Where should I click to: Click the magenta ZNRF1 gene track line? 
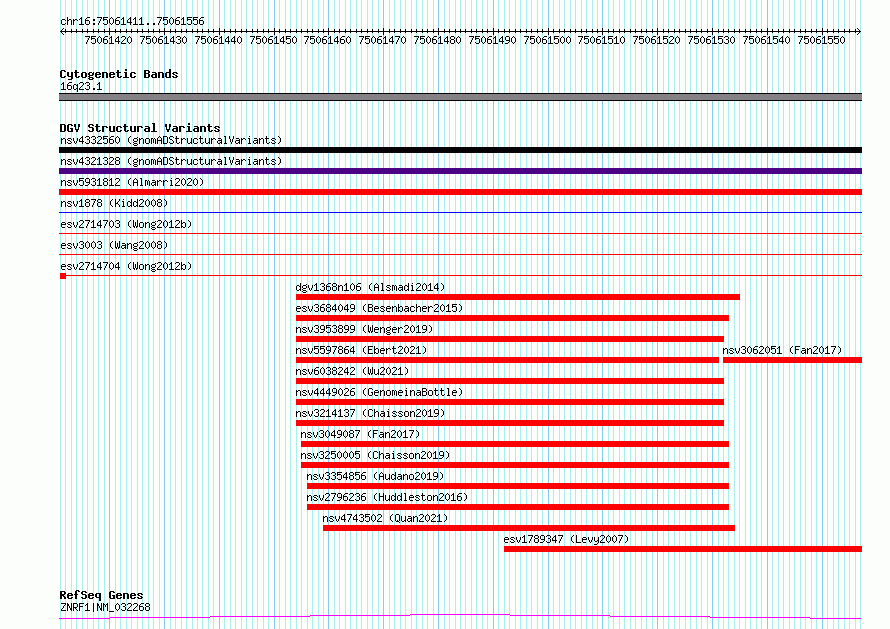pos(460,617)
